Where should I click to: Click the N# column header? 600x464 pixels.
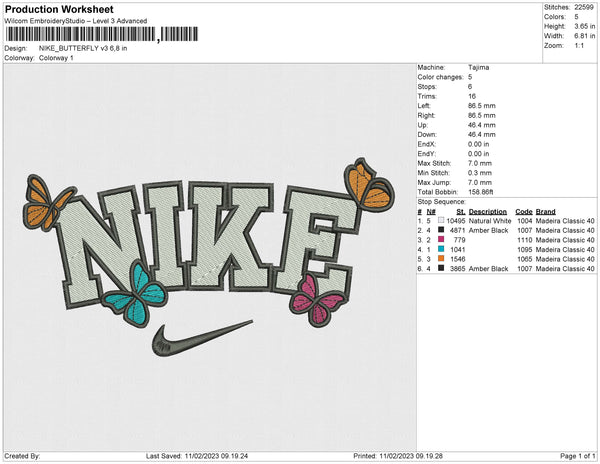[x=431, y=212]
